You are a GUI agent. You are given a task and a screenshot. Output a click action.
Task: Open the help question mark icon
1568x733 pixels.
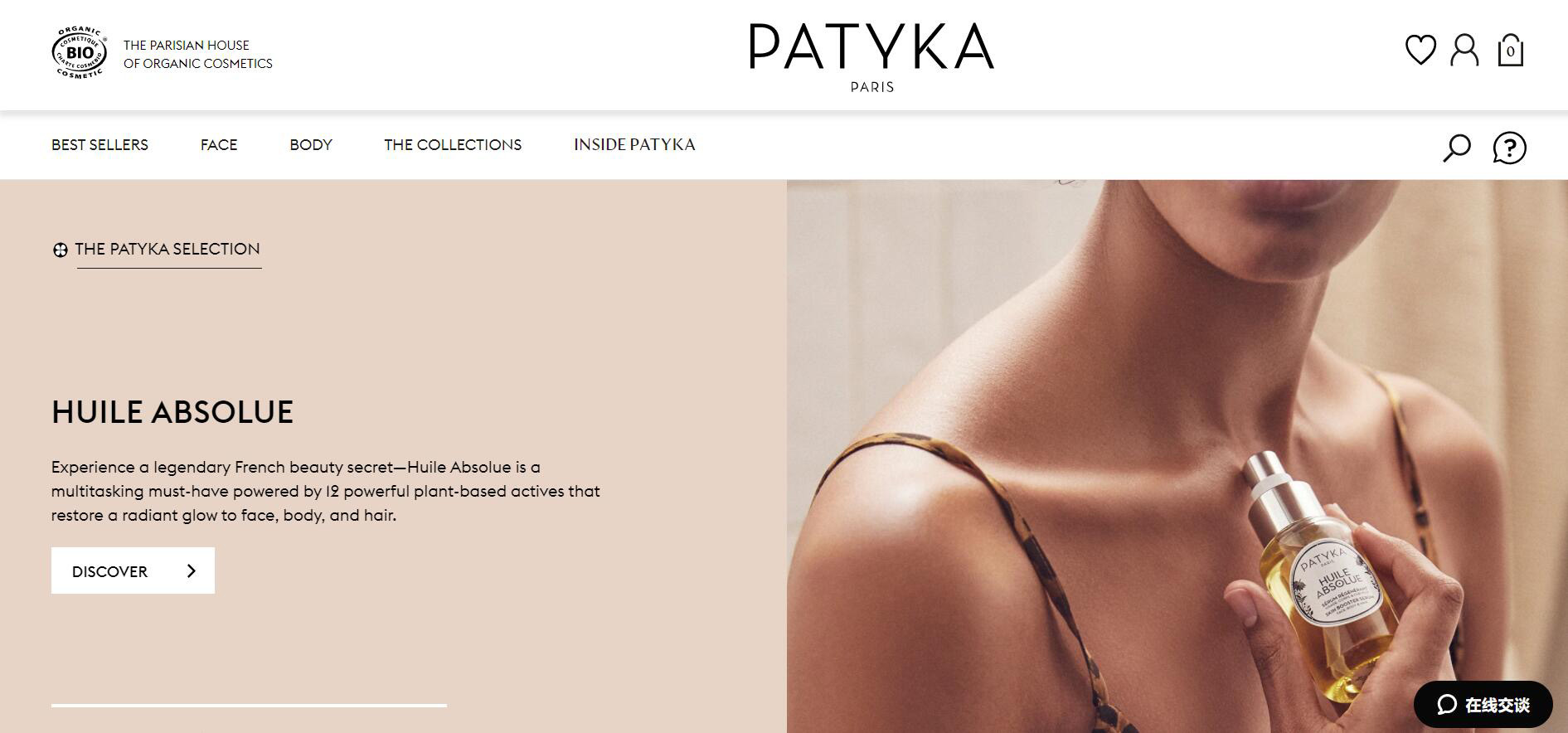click(1509, 148)
